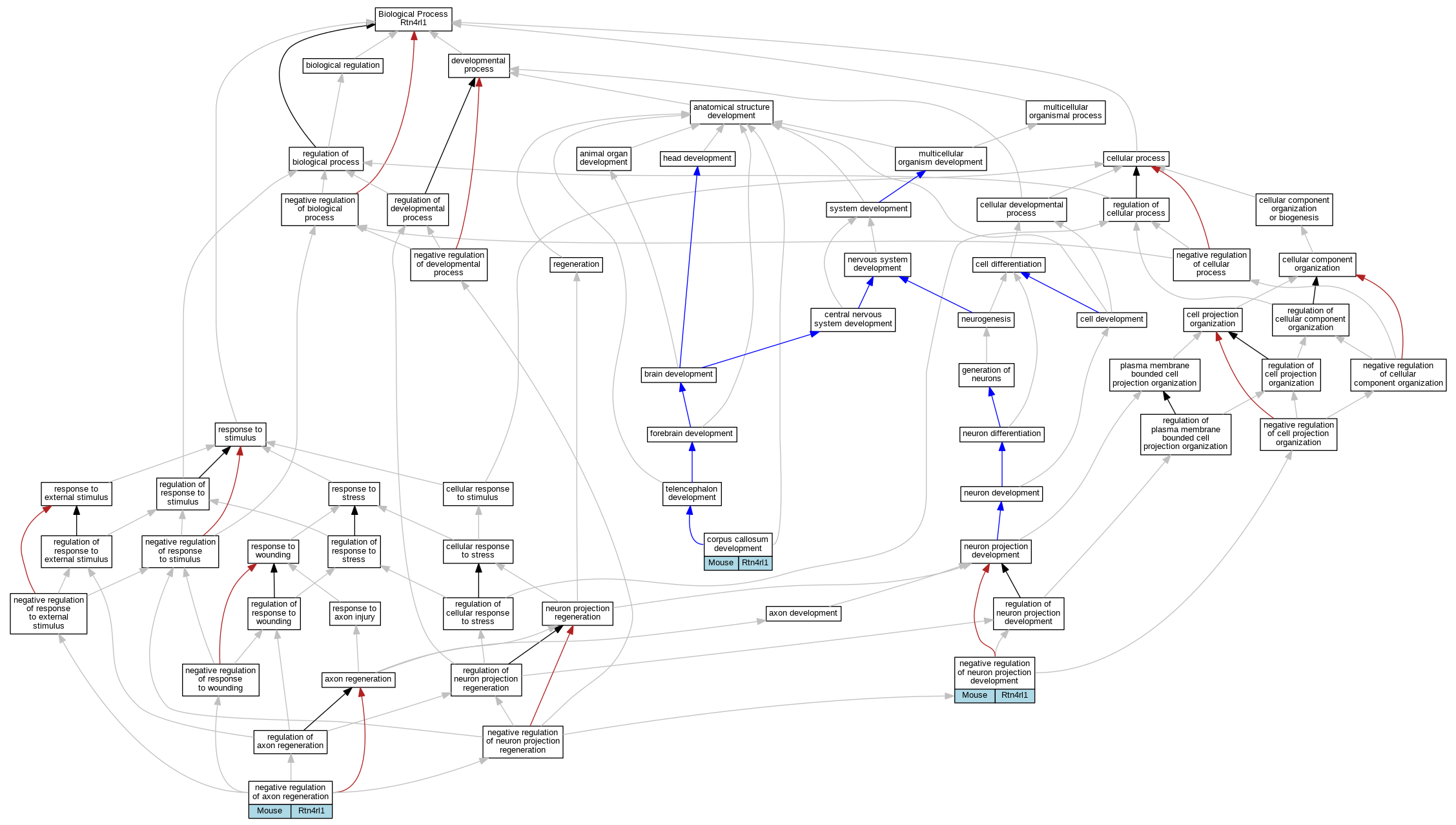Viewport: 1456px width, 825px height.
Task: Select the 'regulation of biological process' node
Action: coord(325,158)
